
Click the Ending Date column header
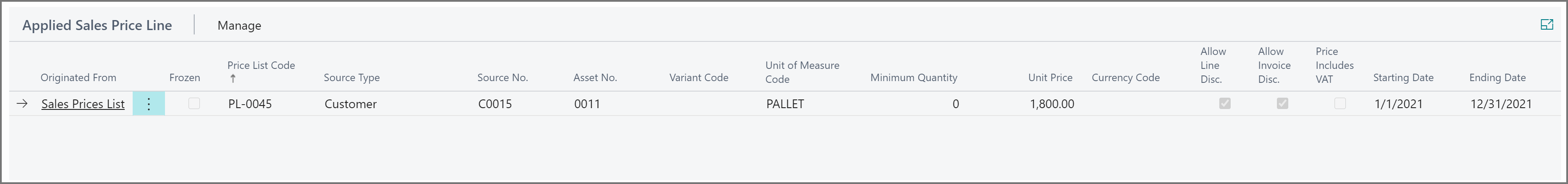coord(1497,78)
